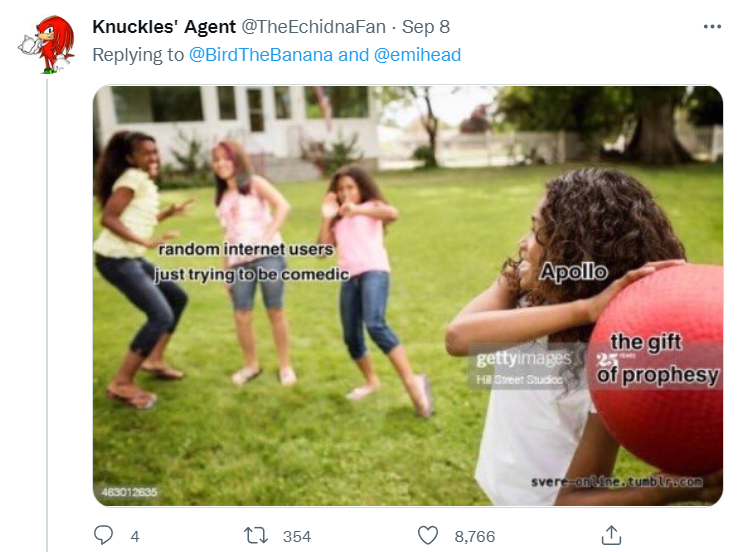Click the 8,766 likes count
The width and height of the screenshot is (745, 552).
pyautogui.click(x=475, y=536)
